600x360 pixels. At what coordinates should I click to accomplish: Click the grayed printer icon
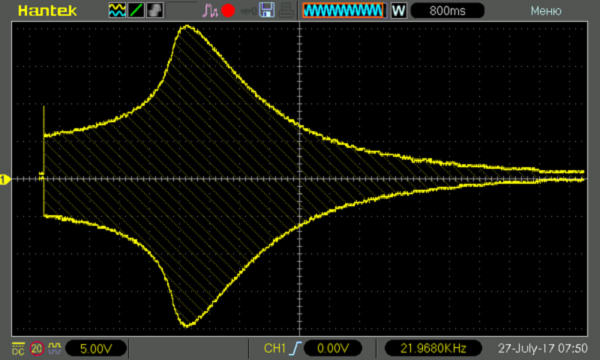tap(286, 10)
